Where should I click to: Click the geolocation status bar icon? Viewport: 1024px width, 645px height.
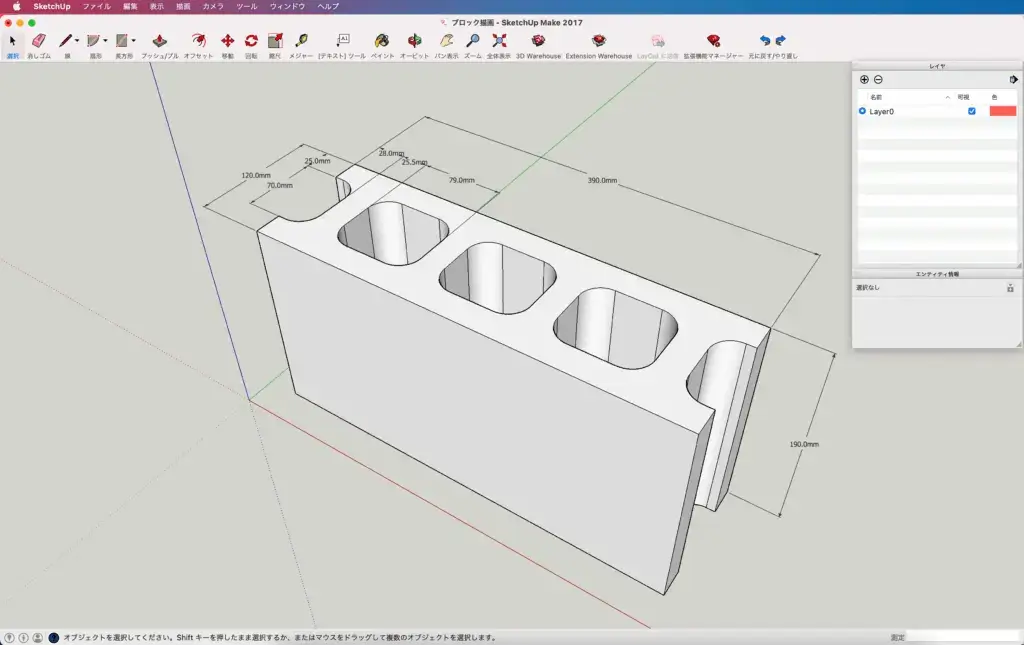coord(9,638)
